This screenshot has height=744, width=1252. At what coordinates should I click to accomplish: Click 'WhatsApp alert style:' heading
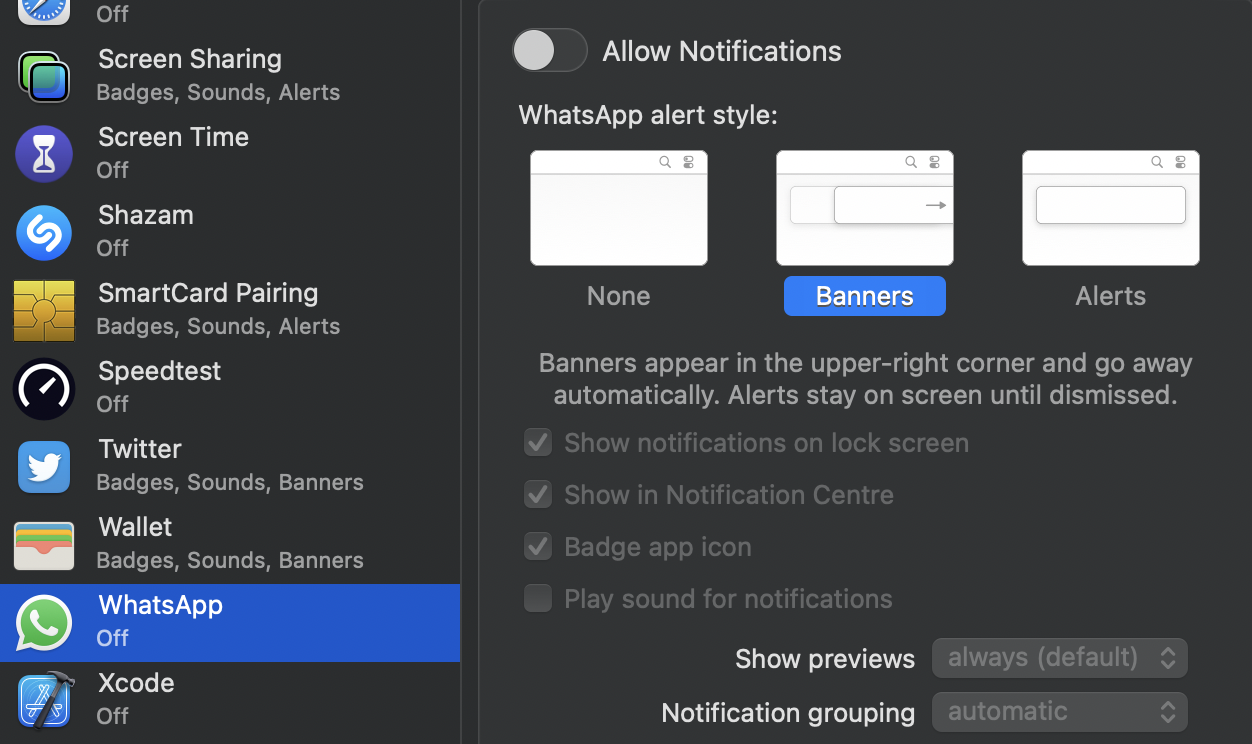(x=648, y=115)
